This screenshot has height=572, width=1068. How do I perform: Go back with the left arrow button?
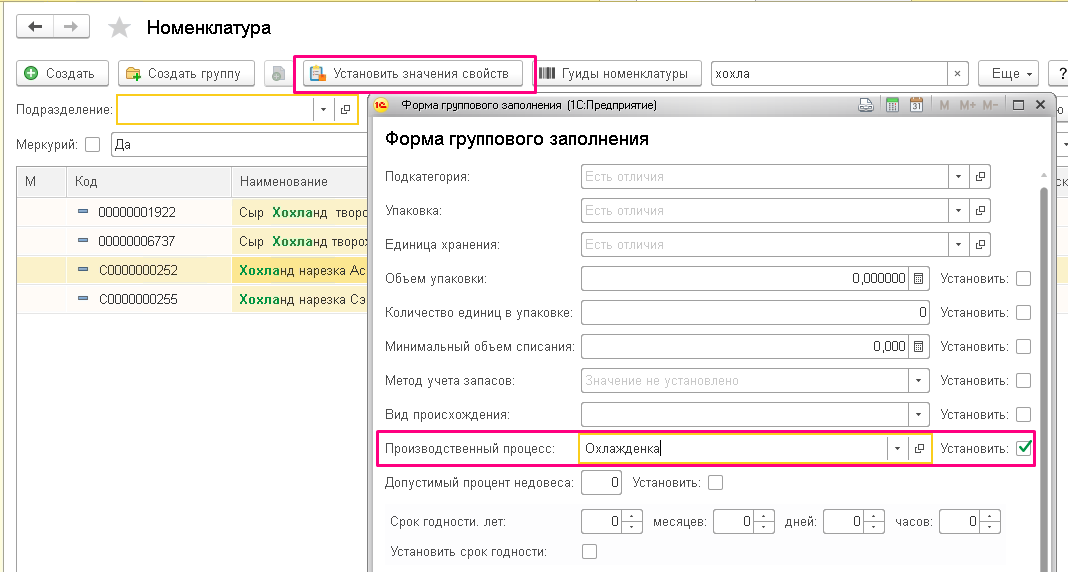pyautogui.click(x=35, y=27)
